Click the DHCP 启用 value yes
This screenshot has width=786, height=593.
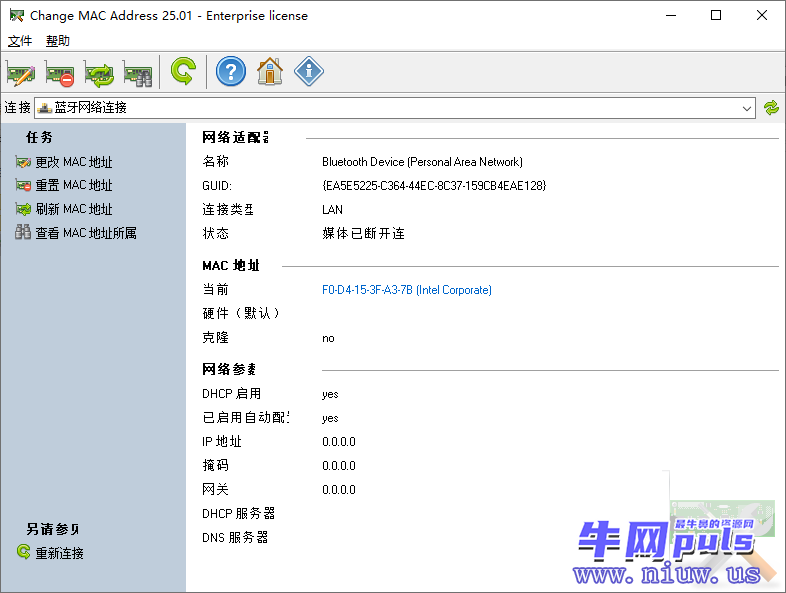pos(330,394)
